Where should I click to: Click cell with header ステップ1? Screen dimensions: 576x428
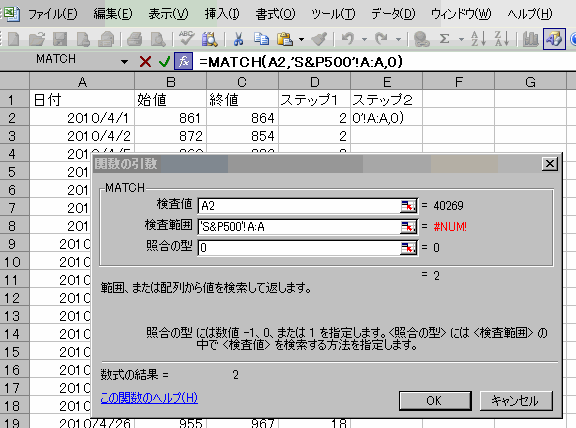point(314,100)
